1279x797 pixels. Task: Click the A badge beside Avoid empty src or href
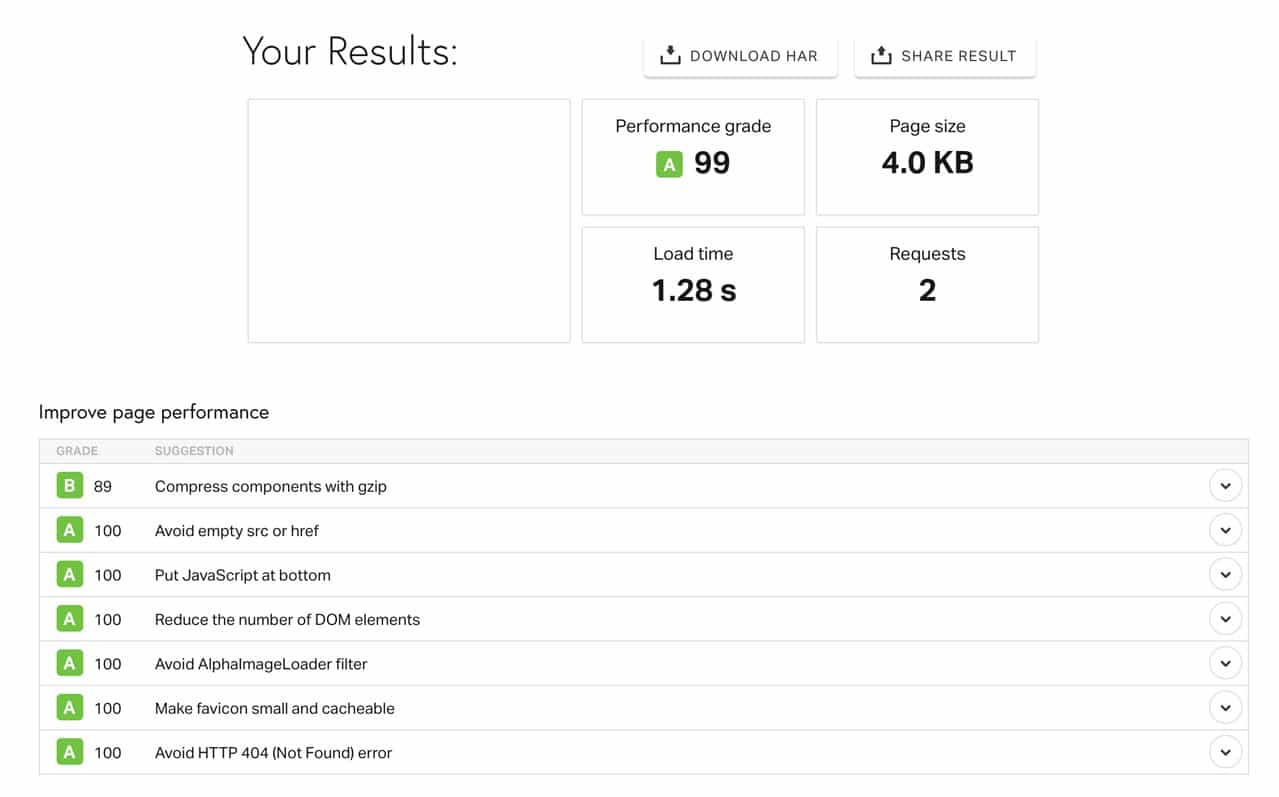coord(69,530)
